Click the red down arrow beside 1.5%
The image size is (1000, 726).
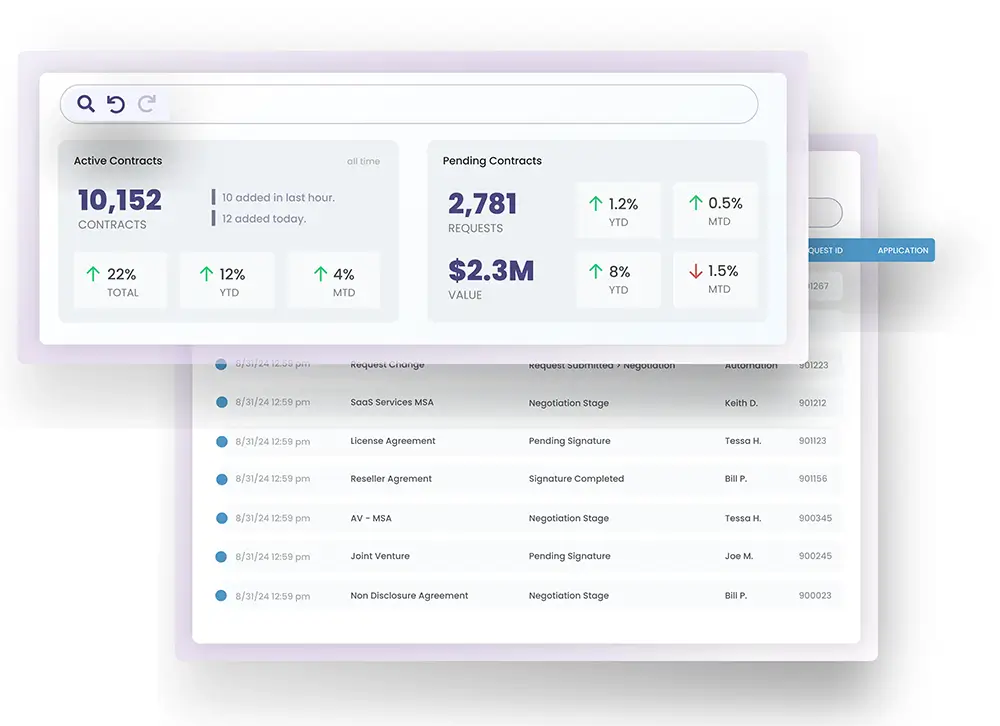click(x=695, y=271)
